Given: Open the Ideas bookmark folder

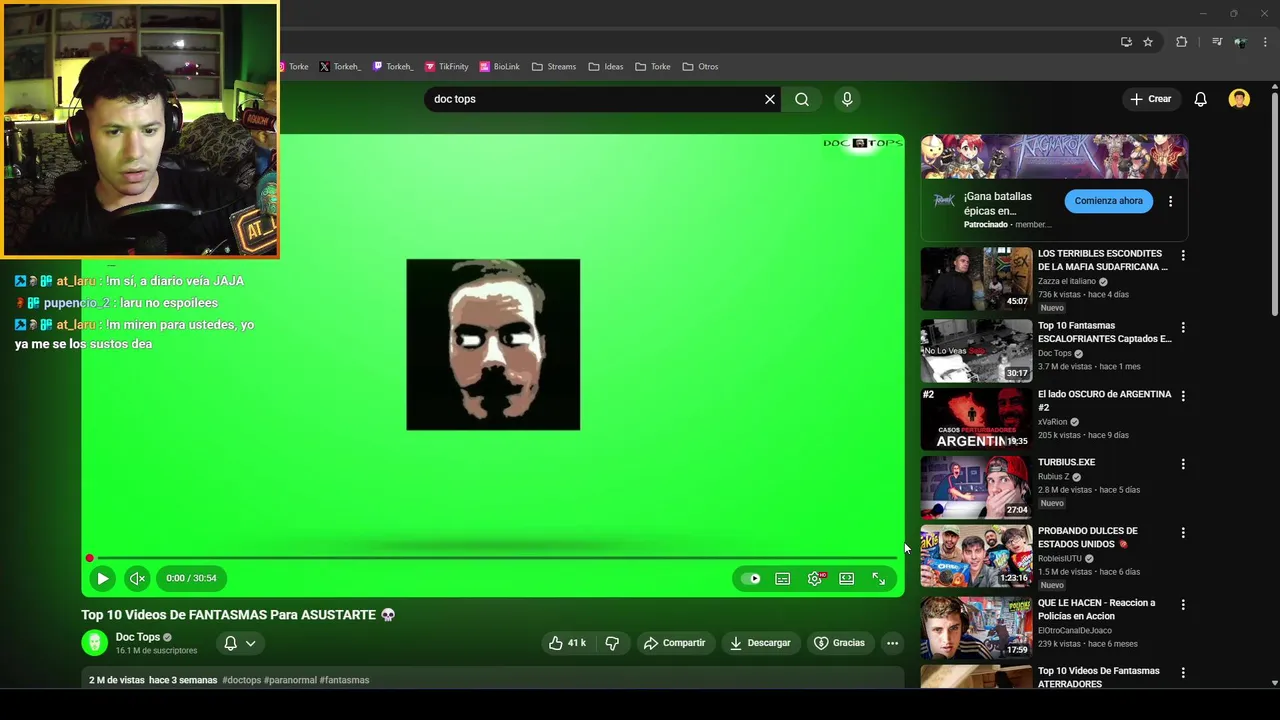Looking at the screenshot, I should pos(606,67).
